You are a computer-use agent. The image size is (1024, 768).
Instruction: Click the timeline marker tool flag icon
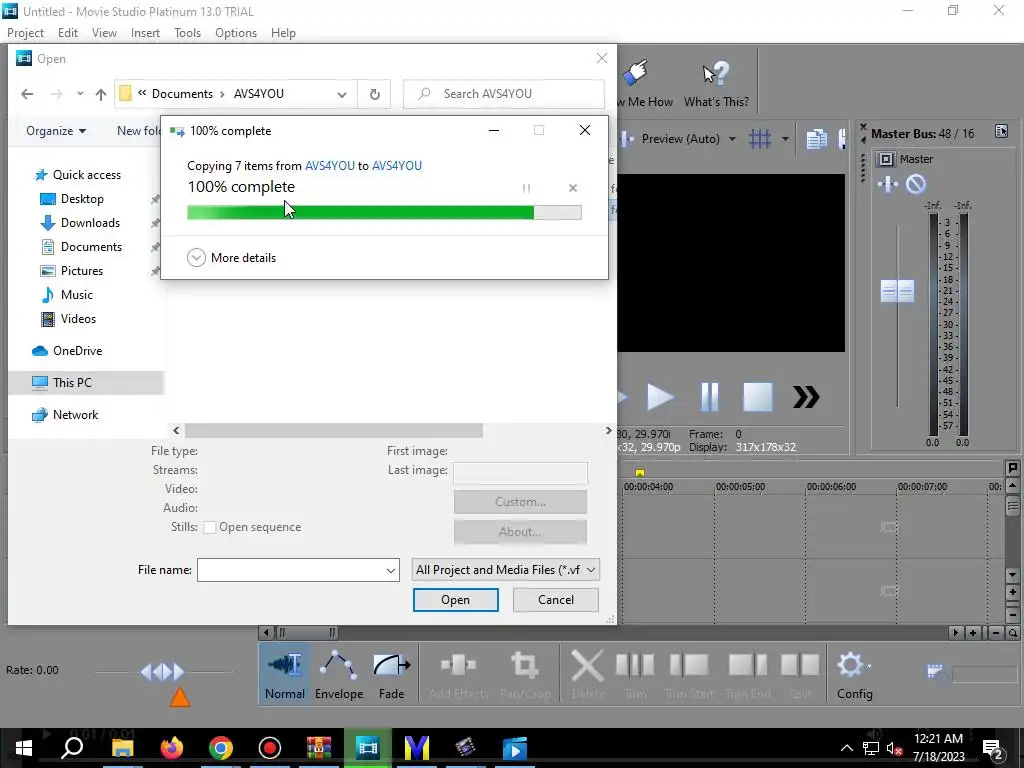(x=1012, y=468)
